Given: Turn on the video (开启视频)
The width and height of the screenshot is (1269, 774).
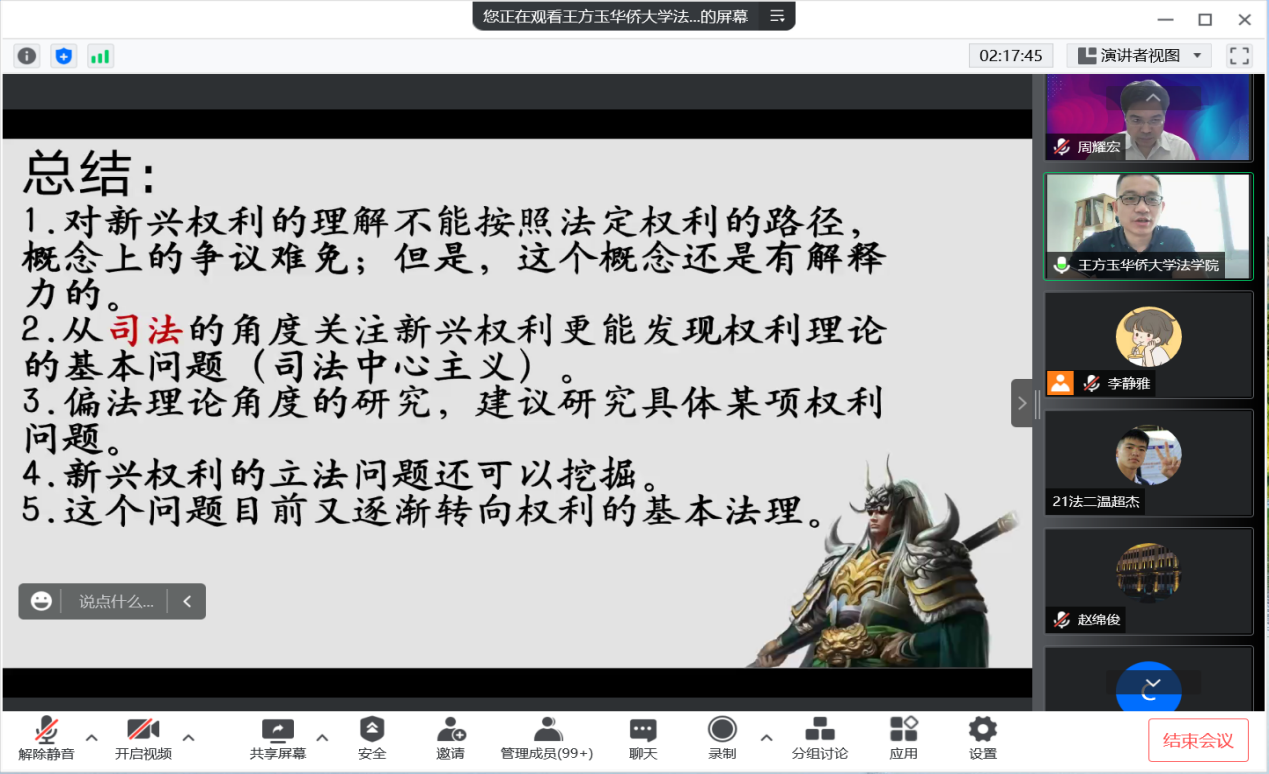Looking at the screenshot, I should pos(143,738).
